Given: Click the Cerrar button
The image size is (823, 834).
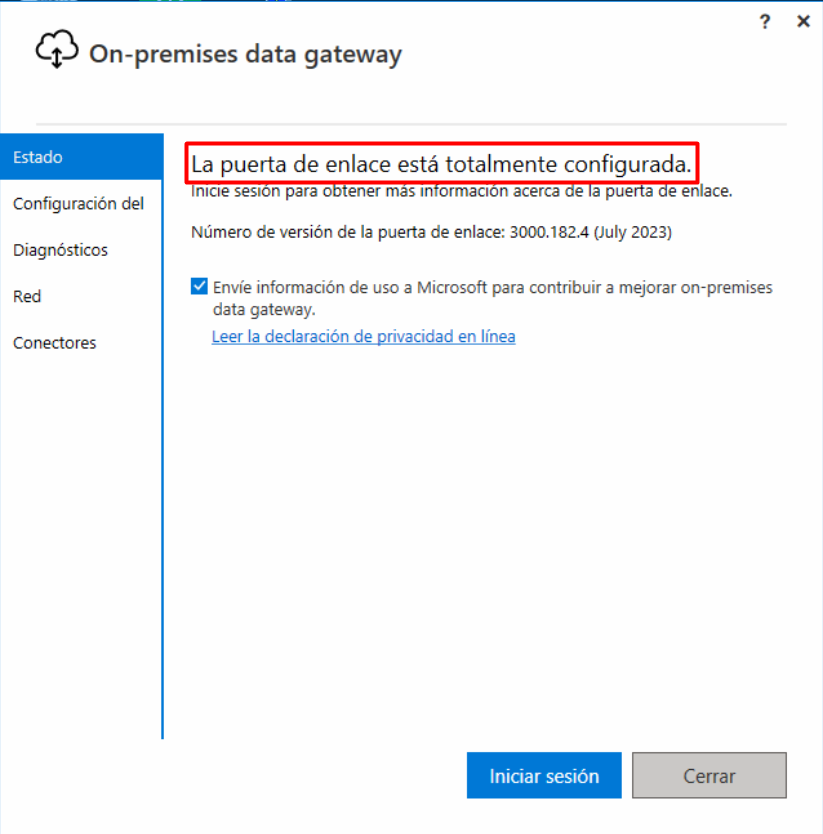Looking at the screenshot, I should coord(709,775).
